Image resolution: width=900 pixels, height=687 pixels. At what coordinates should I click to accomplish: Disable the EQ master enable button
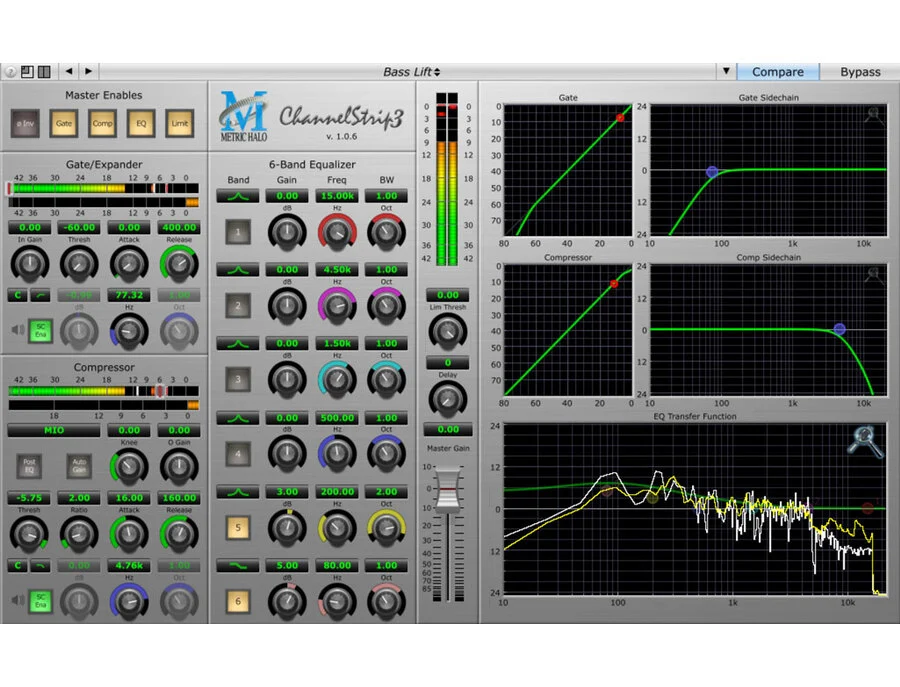141,123
